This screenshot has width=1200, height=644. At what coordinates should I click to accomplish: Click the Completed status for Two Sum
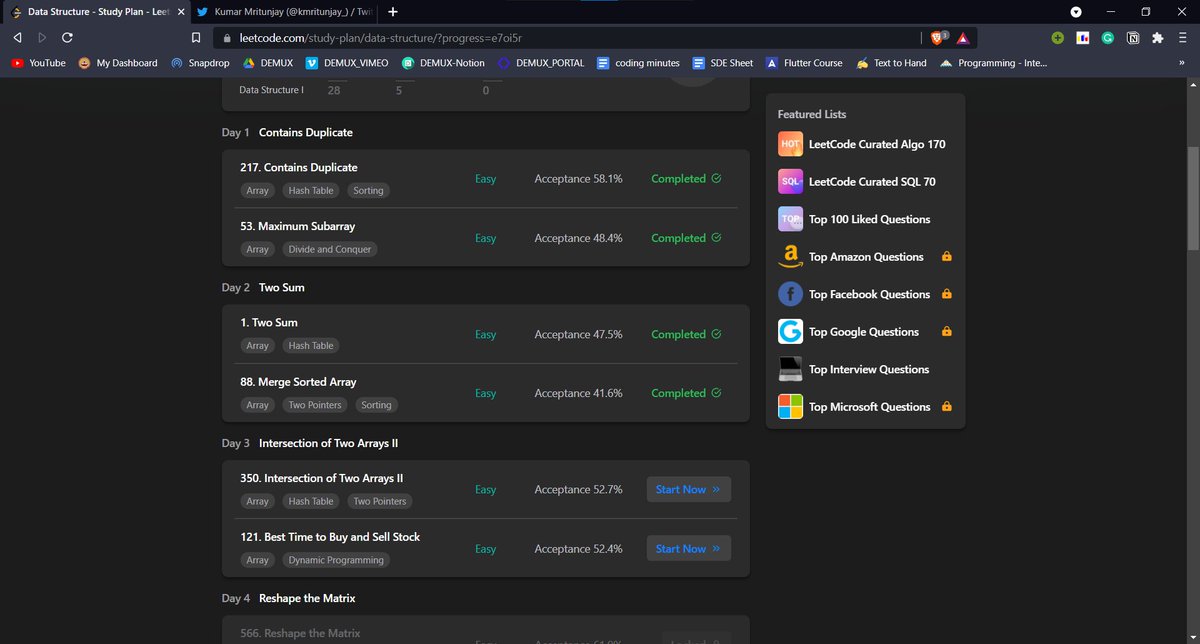click(x=686, y=334)
